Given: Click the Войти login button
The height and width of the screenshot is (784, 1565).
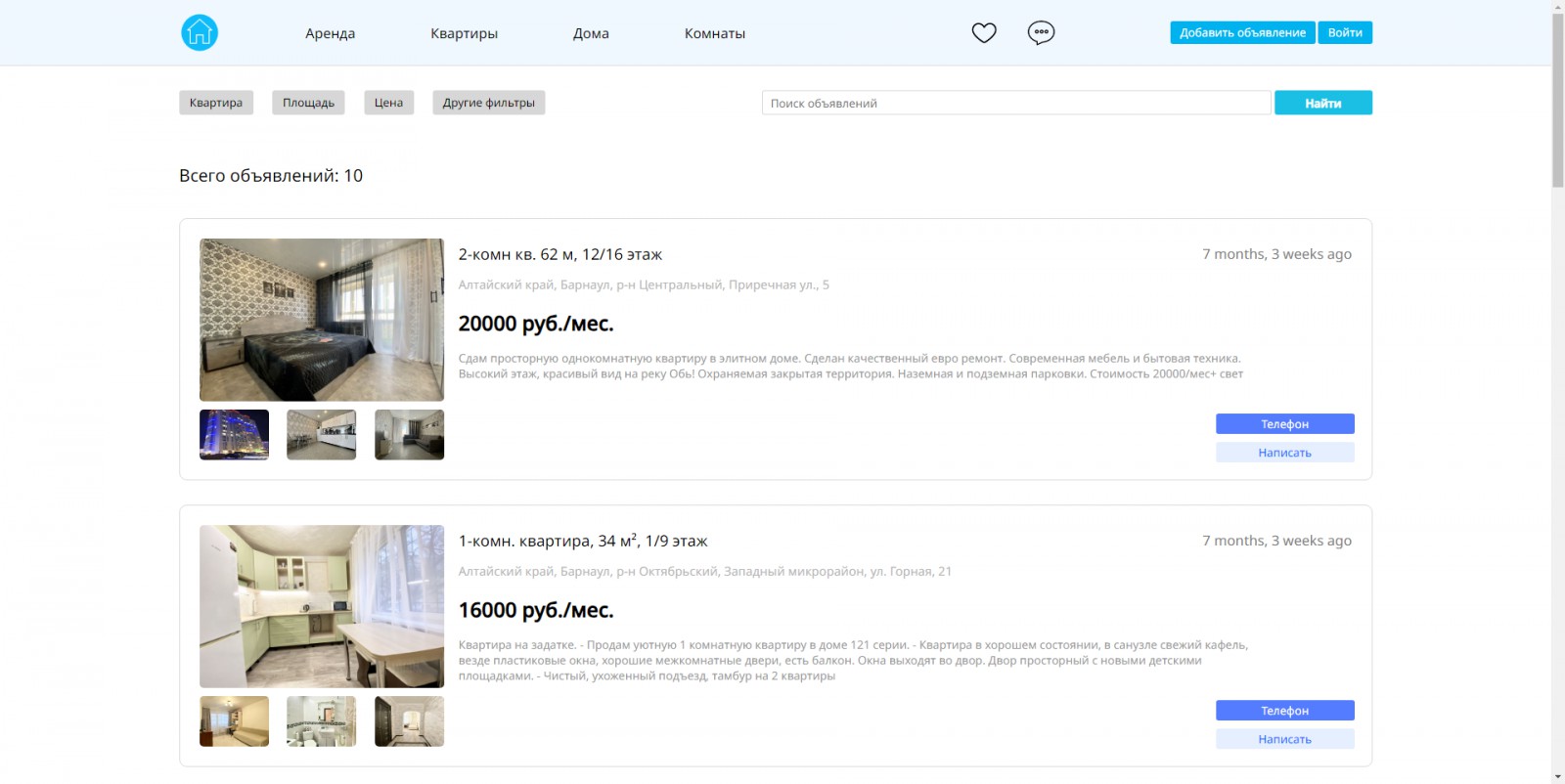Looking at the screenshot, I should (x=1345, y=32).
